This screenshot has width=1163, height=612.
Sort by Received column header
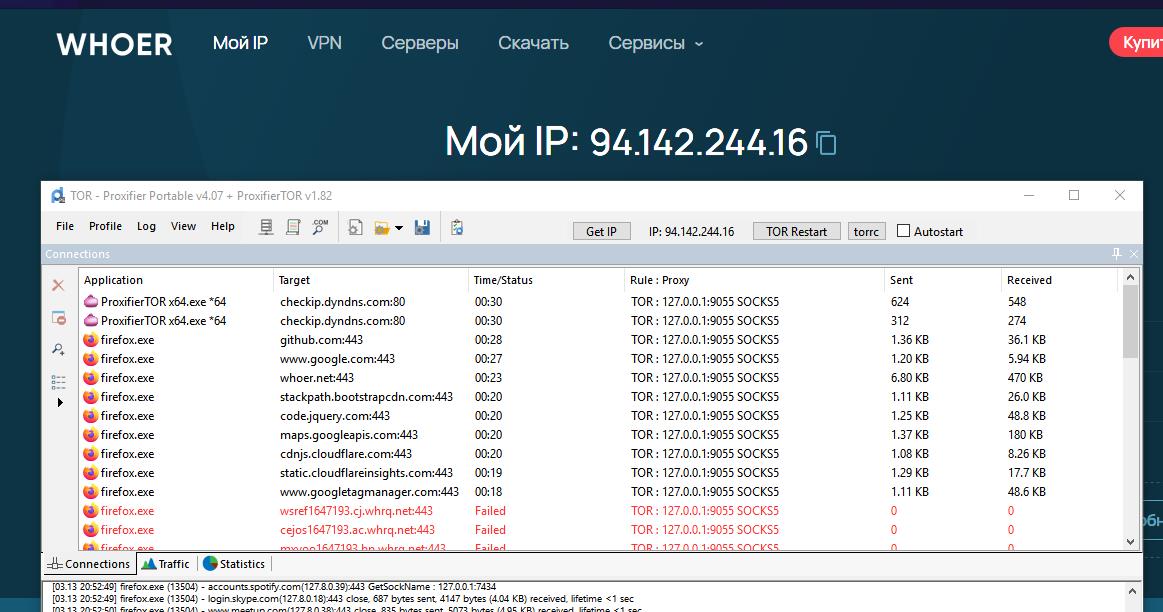[x=1059, y=280]
